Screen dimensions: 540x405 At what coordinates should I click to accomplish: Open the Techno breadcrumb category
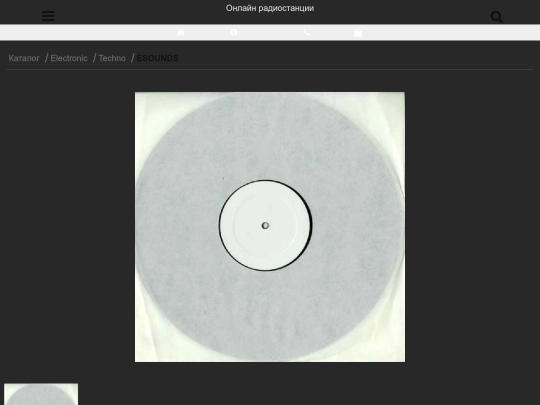[112, 58]
